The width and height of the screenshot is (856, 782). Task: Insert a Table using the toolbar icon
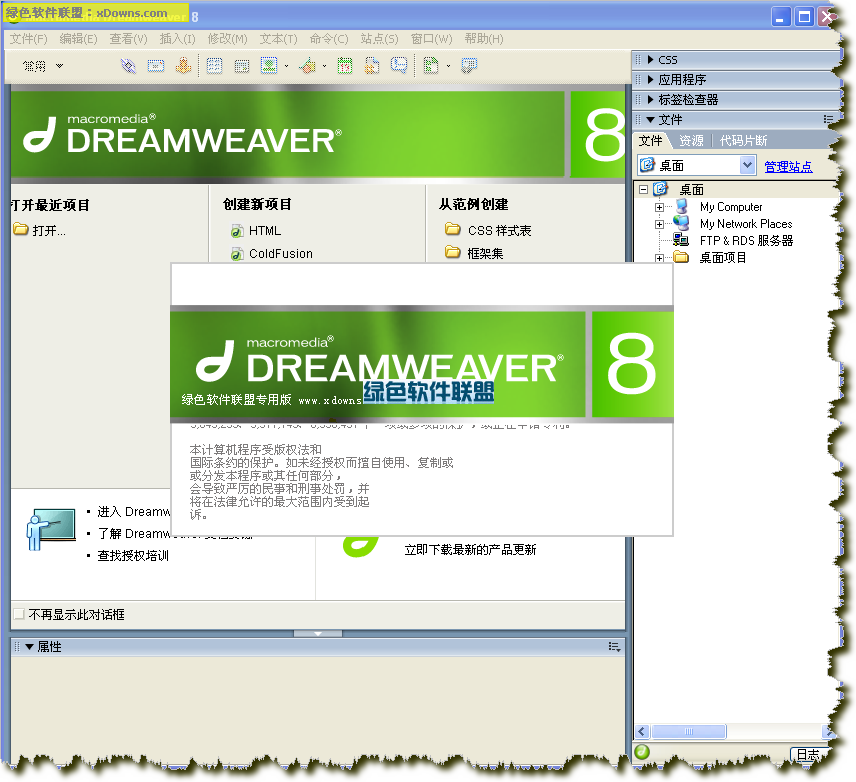pyautogui.click(x=215, y=66)
